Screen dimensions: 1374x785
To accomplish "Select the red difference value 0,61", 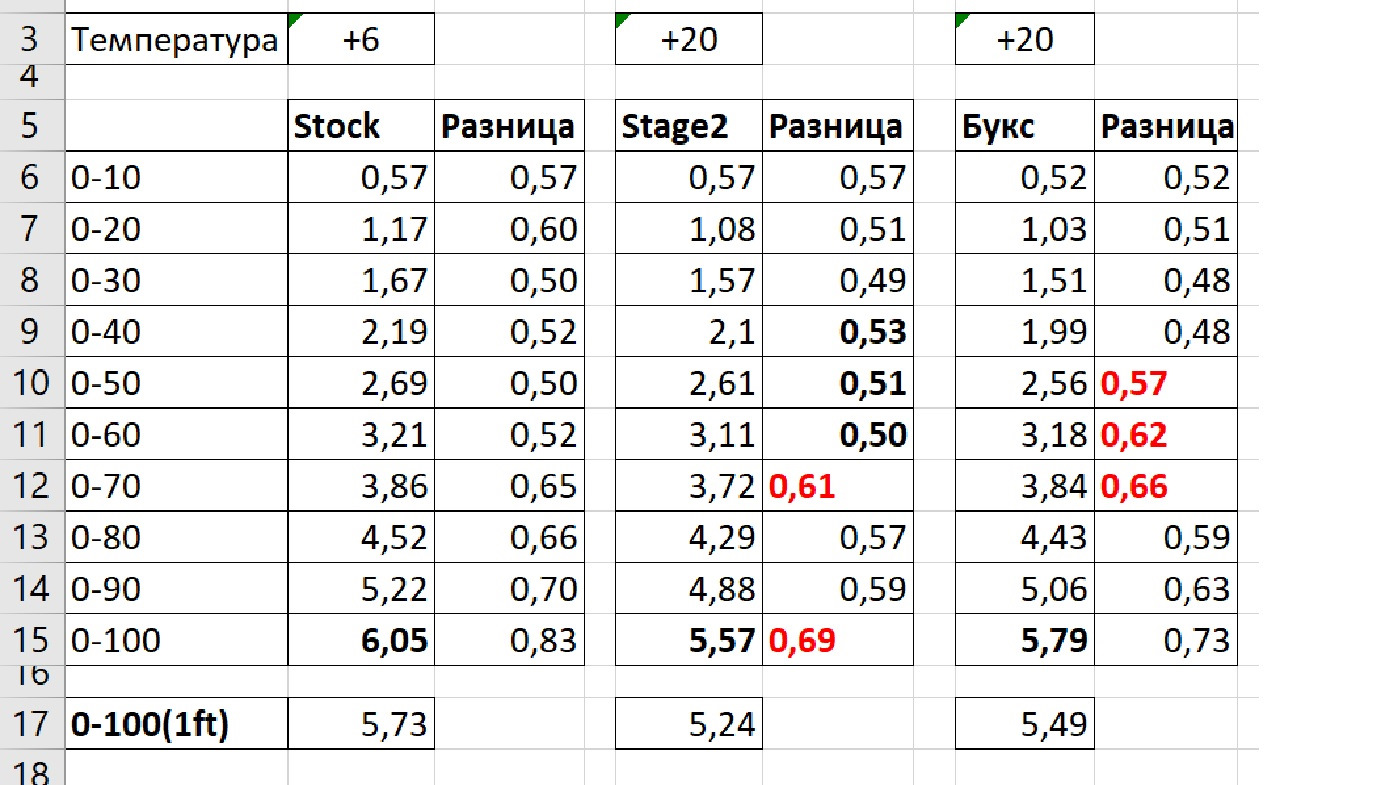I will tap(838, 486).
